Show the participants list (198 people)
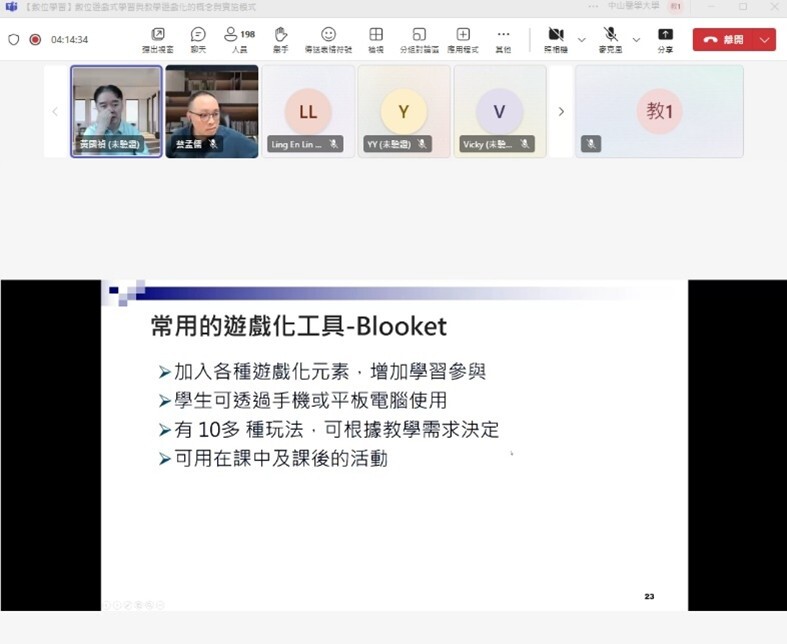This screenshot has height=644, width=787. [x=238, y=39]
